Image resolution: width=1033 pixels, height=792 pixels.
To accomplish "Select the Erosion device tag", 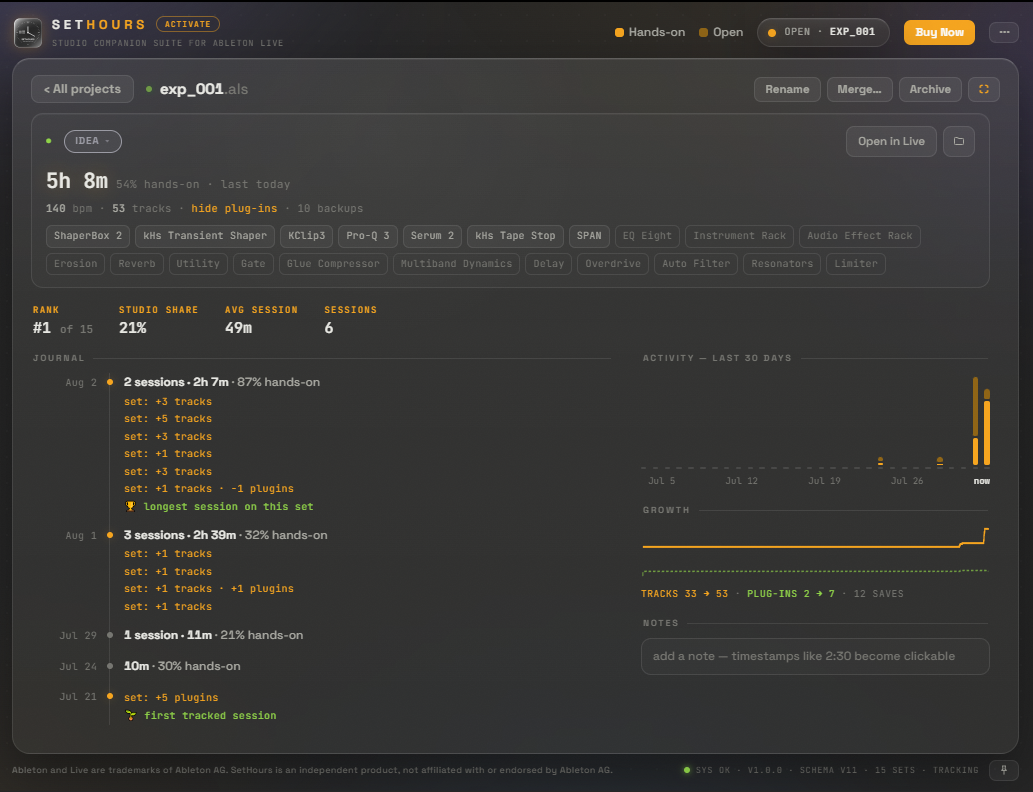I will tap(75, 264).
